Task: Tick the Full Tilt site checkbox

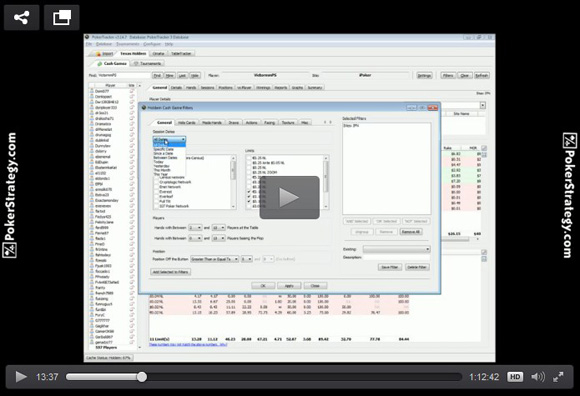Action: (156, 201)
